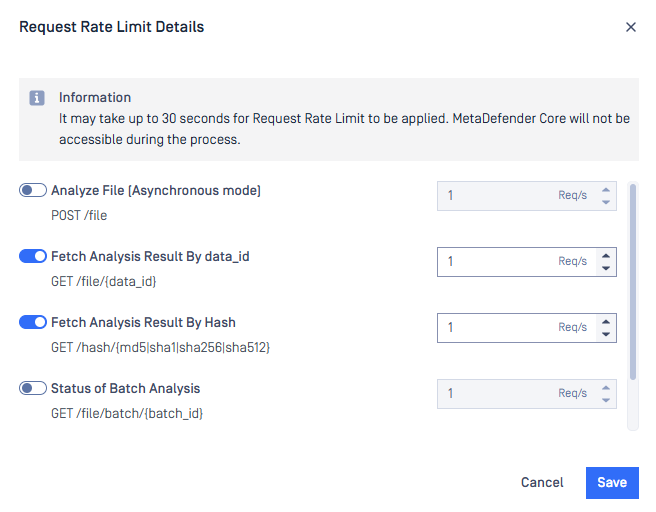Click down arrow on Status of Batch Analysis rate

pyautogui.click(x=605, y=400)
